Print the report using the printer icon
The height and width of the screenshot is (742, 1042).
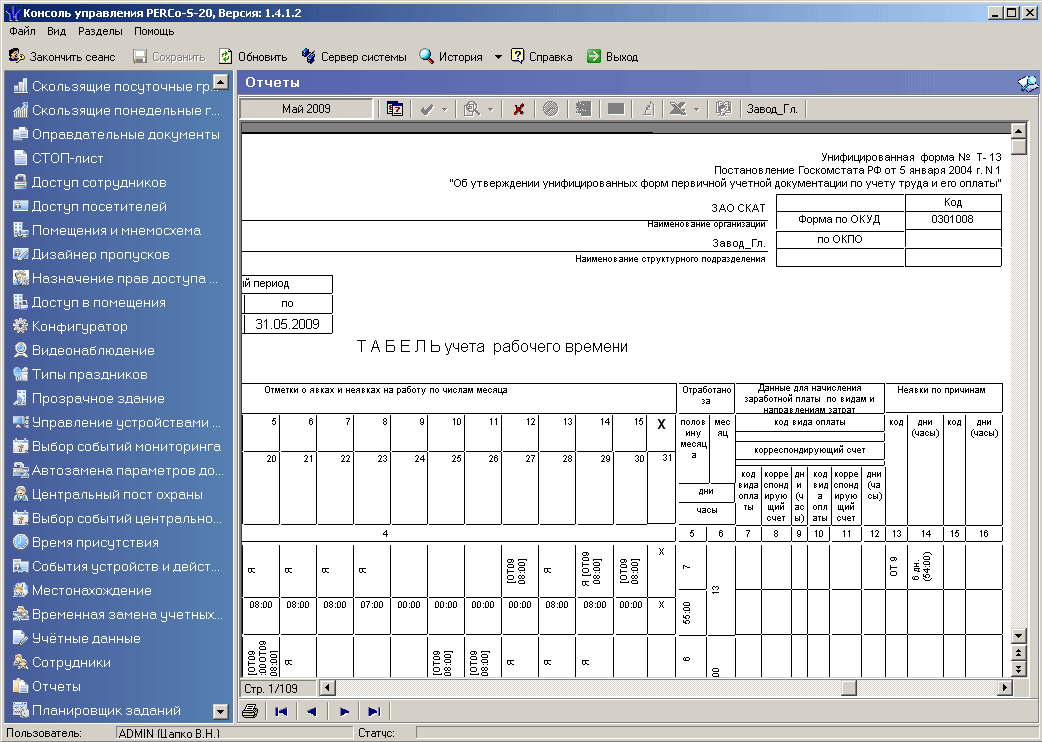point(251,712)
